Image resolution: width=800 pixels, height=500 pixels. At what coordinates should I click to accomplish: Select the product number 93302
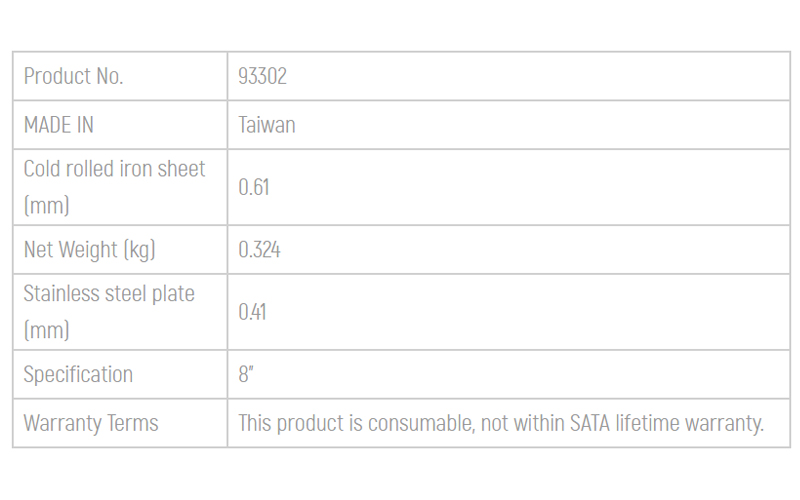tap(262, 76)
